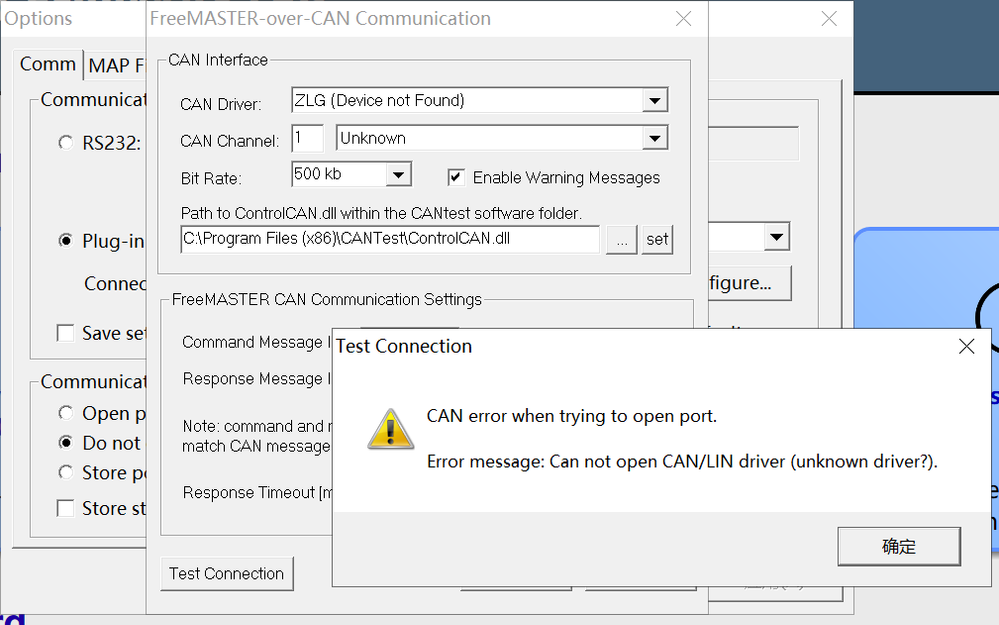Click the browse (...) button for ControlCAN.dll path
The image size is (999, 625).
(x=621, y=240)
